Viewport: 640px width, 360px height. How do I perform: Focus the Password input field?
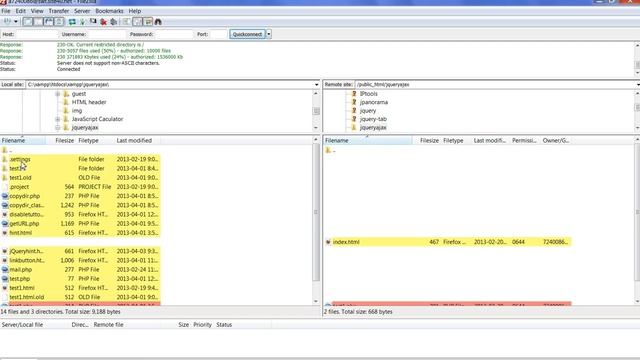(174, 34)
